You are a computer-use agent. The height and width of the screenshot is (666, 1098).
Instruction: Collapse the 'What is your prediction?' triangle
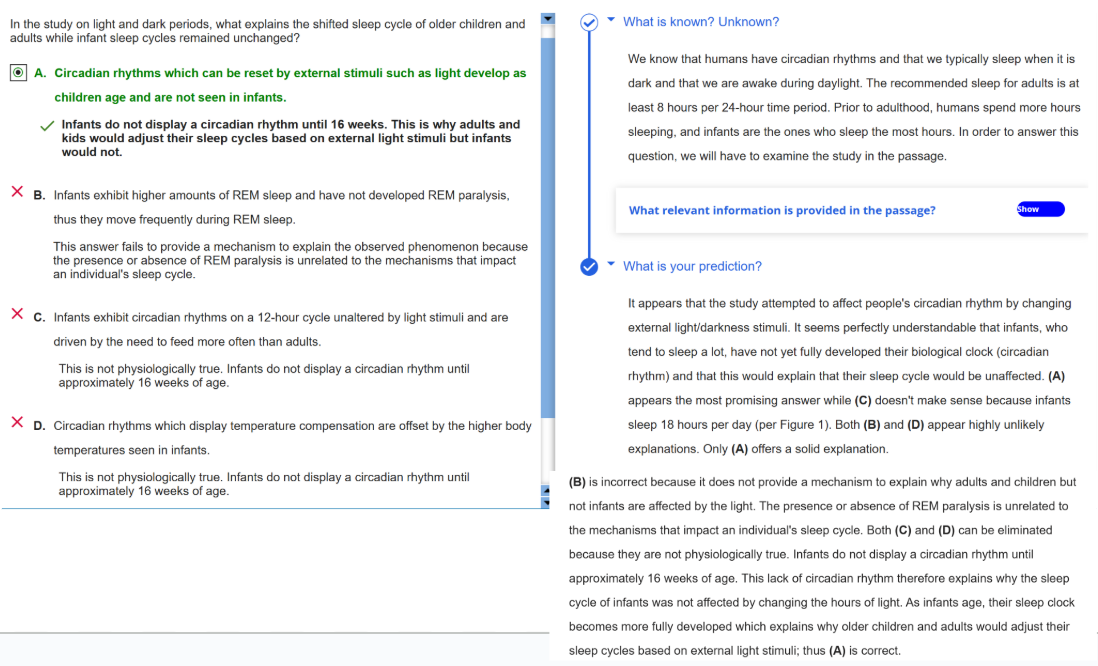click(611, 266)
